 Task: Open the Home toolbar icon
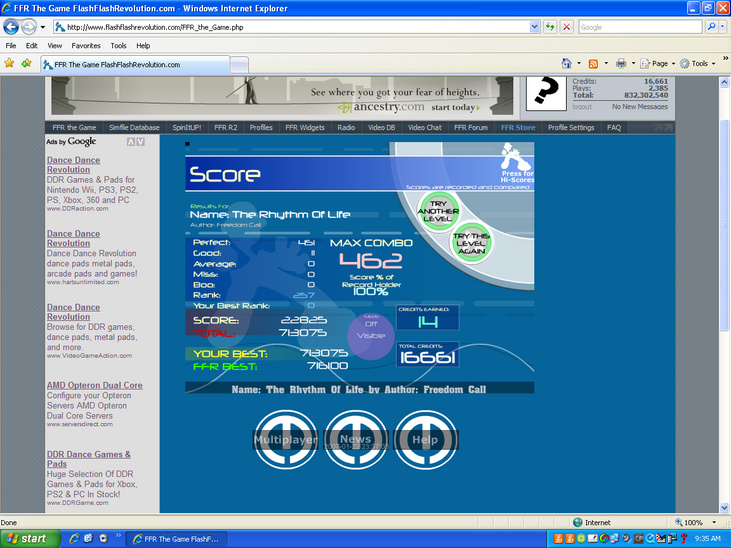[x=566, y=63]
